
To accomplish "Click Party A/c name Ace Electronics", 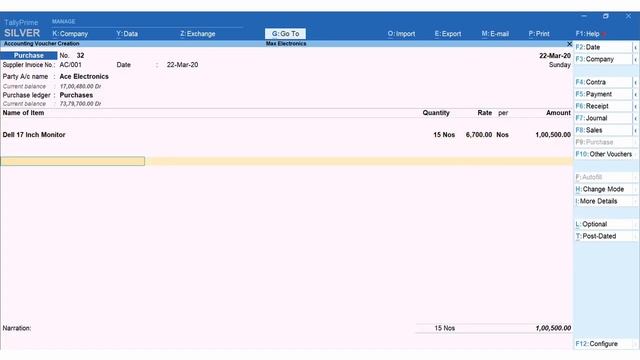I will click(x=84, y=77).
